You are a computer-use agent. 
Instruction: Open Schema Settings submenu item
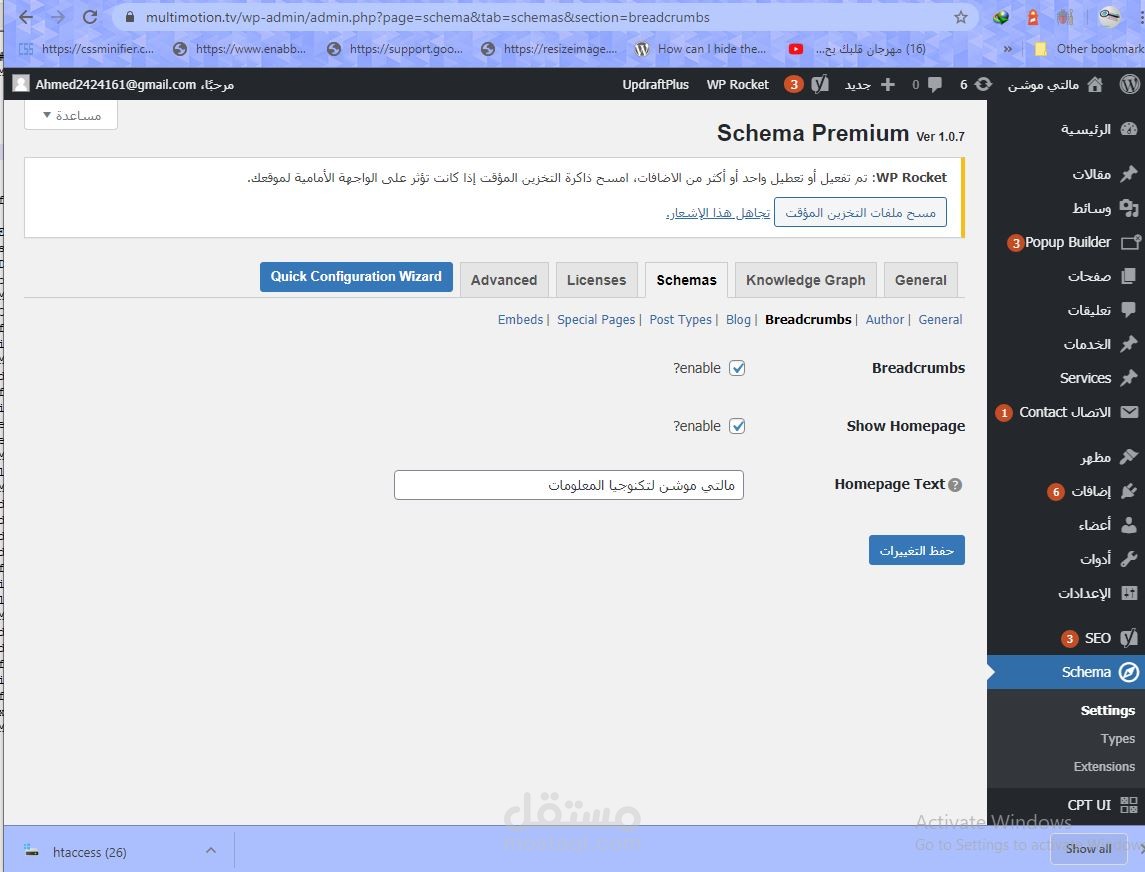click(x=1108, y=710)
